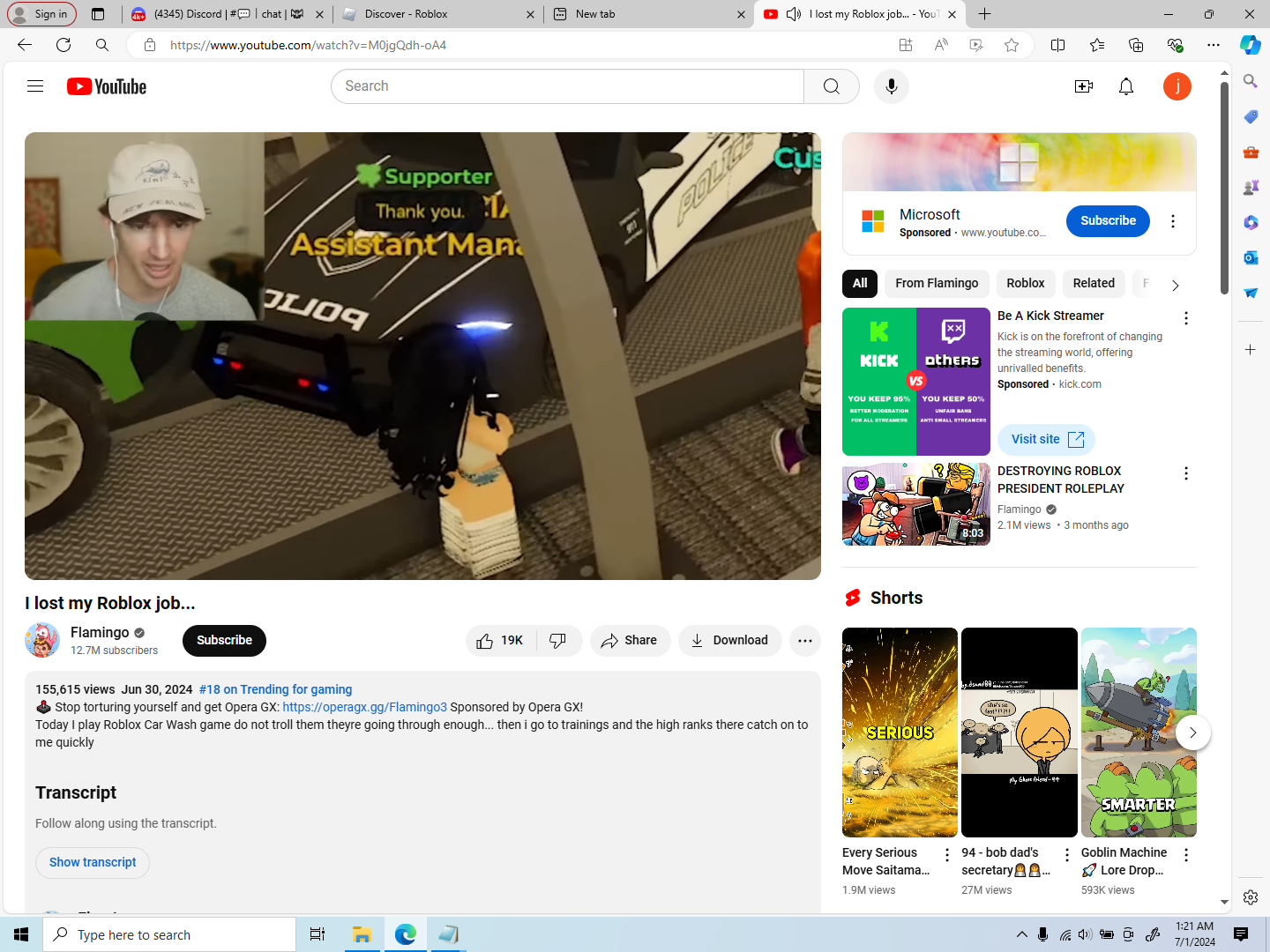Open the account avatar menu
This screenshot has width=1270, height=952.
pyautogui.click(x=1177, y=86)
